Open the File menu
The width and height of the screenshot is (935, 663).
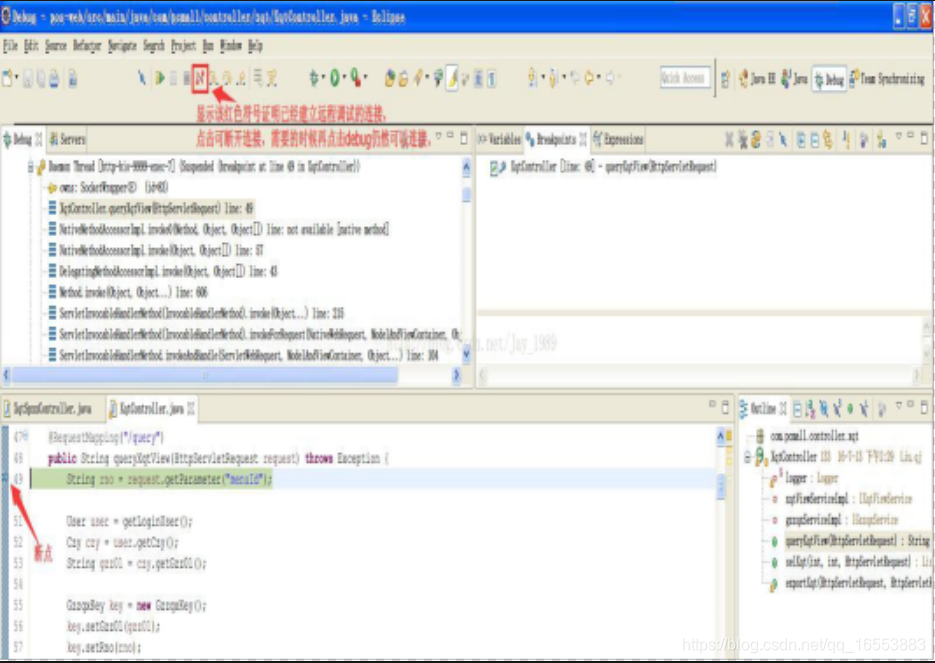tap(10, 46)
